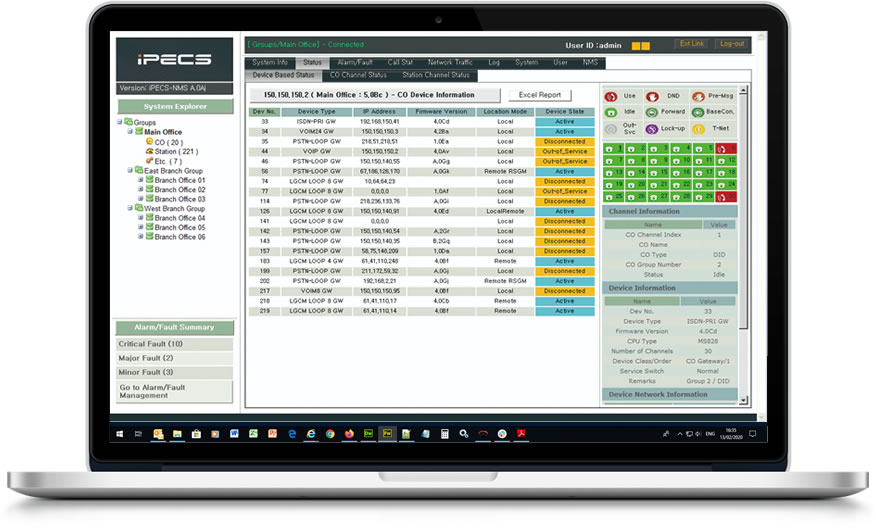Screen dimensions: 876x529
Task: Open the Station Channel Status sub-tab
Action: click(436, 75)
